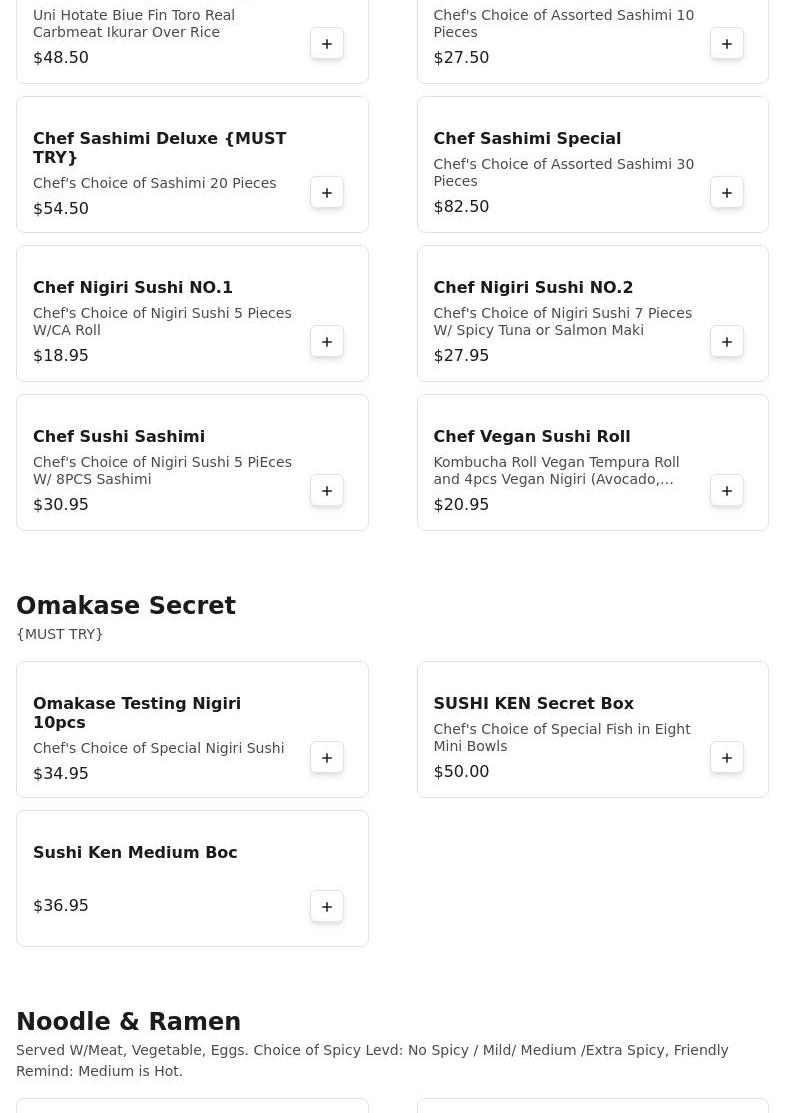Viewport: 785px width, 1113px height.
Task: Add the $27.50 assorted sashimi 10 pieces
Action: [x=727, y=43]
